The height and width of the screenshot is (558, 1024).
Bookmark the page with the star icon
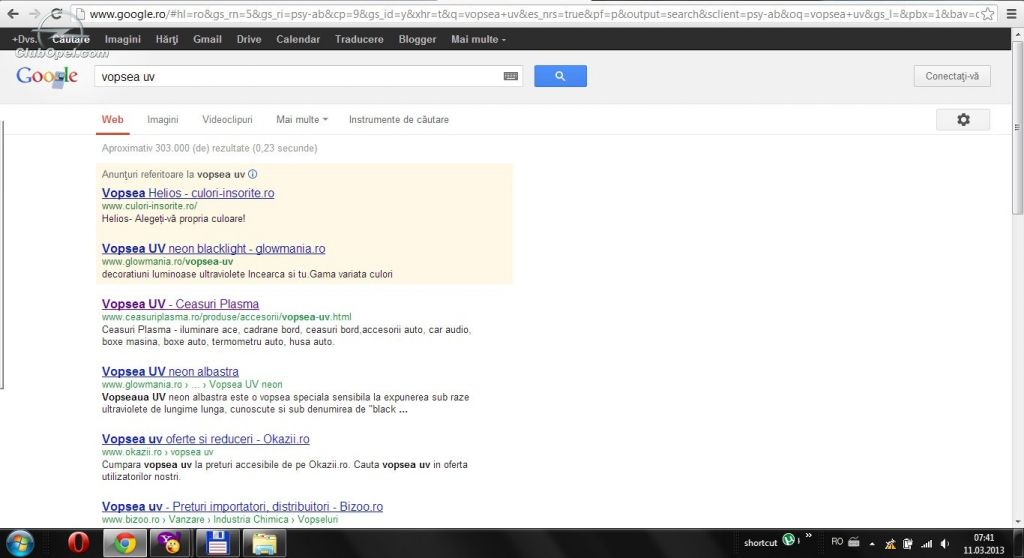pyautogui.click(x=988, y=14)
